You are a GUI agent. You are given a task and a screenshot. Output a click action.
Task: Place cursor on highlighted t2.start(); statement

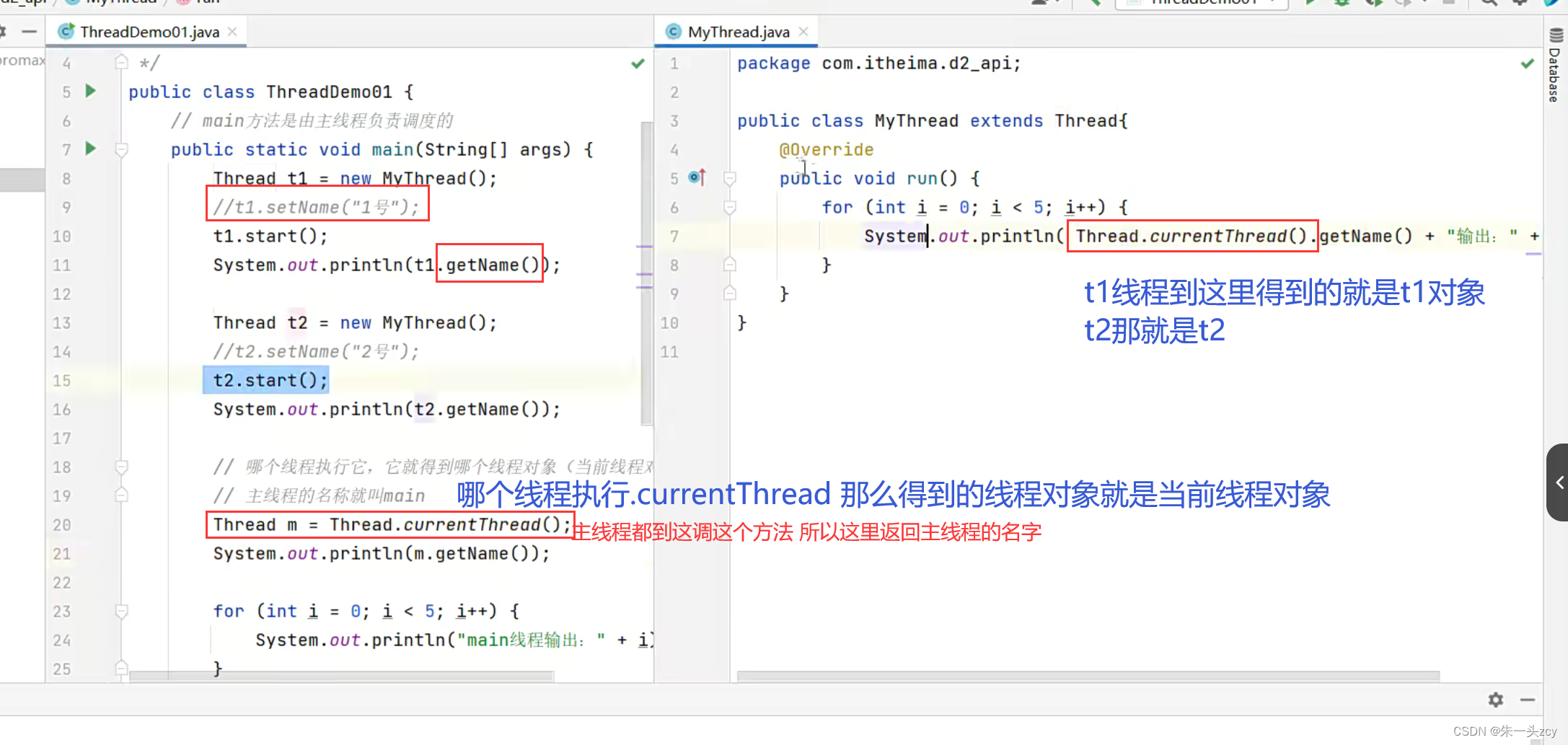266,380
